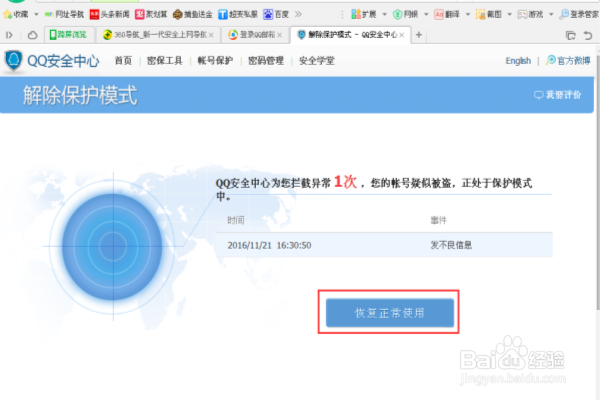Expand the 收藏 favorites dropdown arrow
Screen dimensions: 600x400
(36, 15)
